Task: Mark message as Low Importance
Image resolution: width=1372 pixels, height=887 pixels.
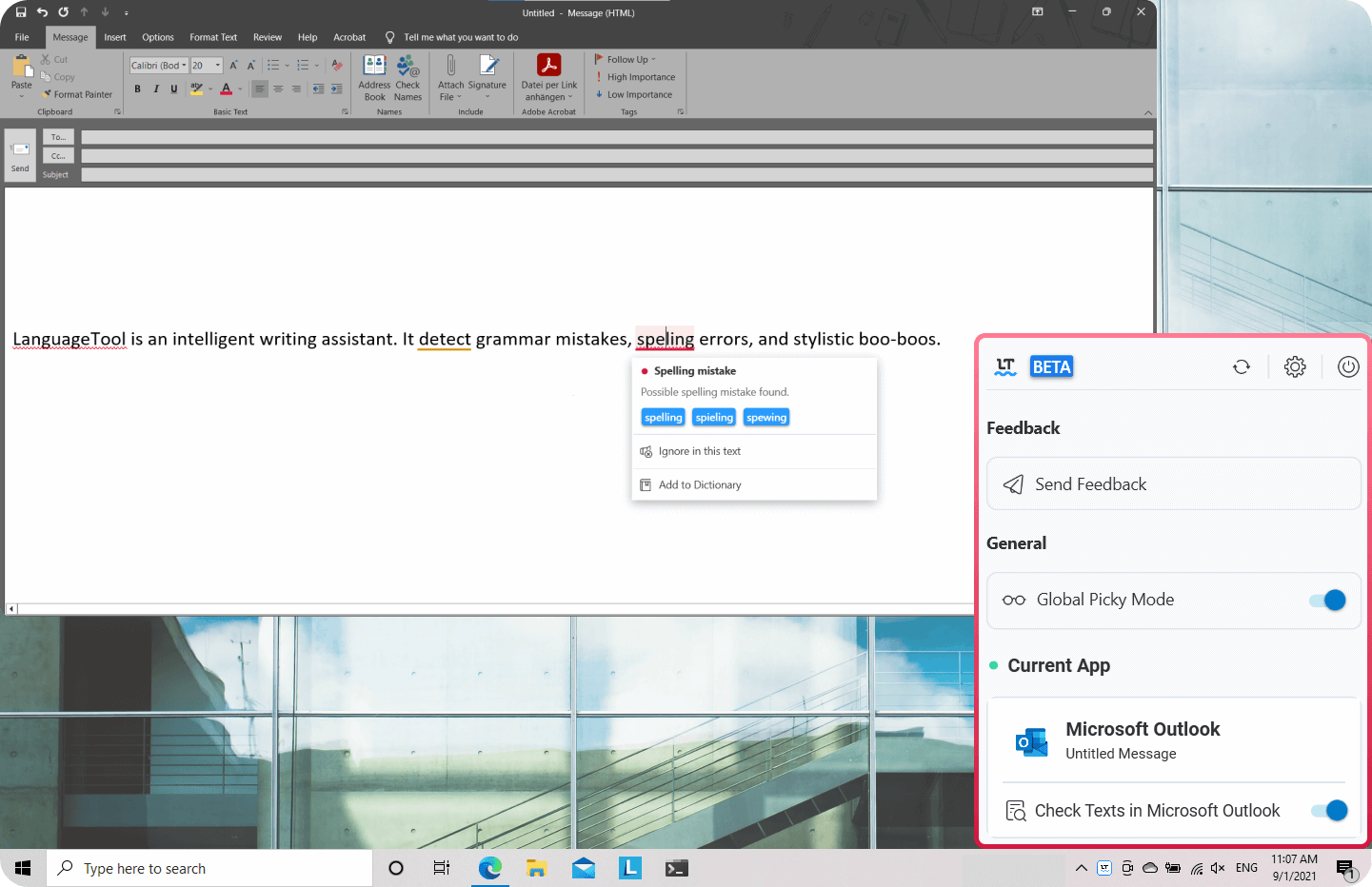Action: [633, 94]
